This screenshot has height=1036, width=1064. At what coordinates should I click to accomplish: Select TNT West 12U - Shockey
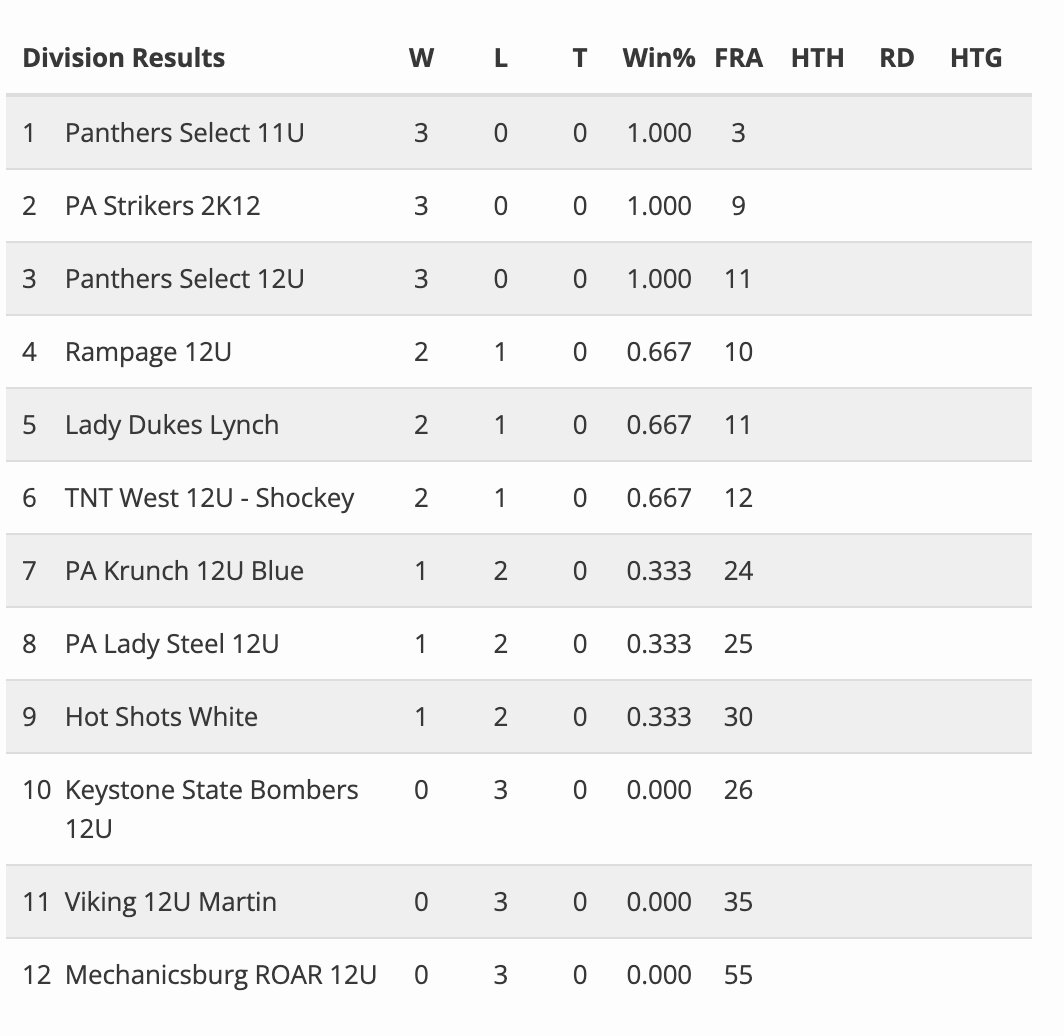[x=209, y=498]
